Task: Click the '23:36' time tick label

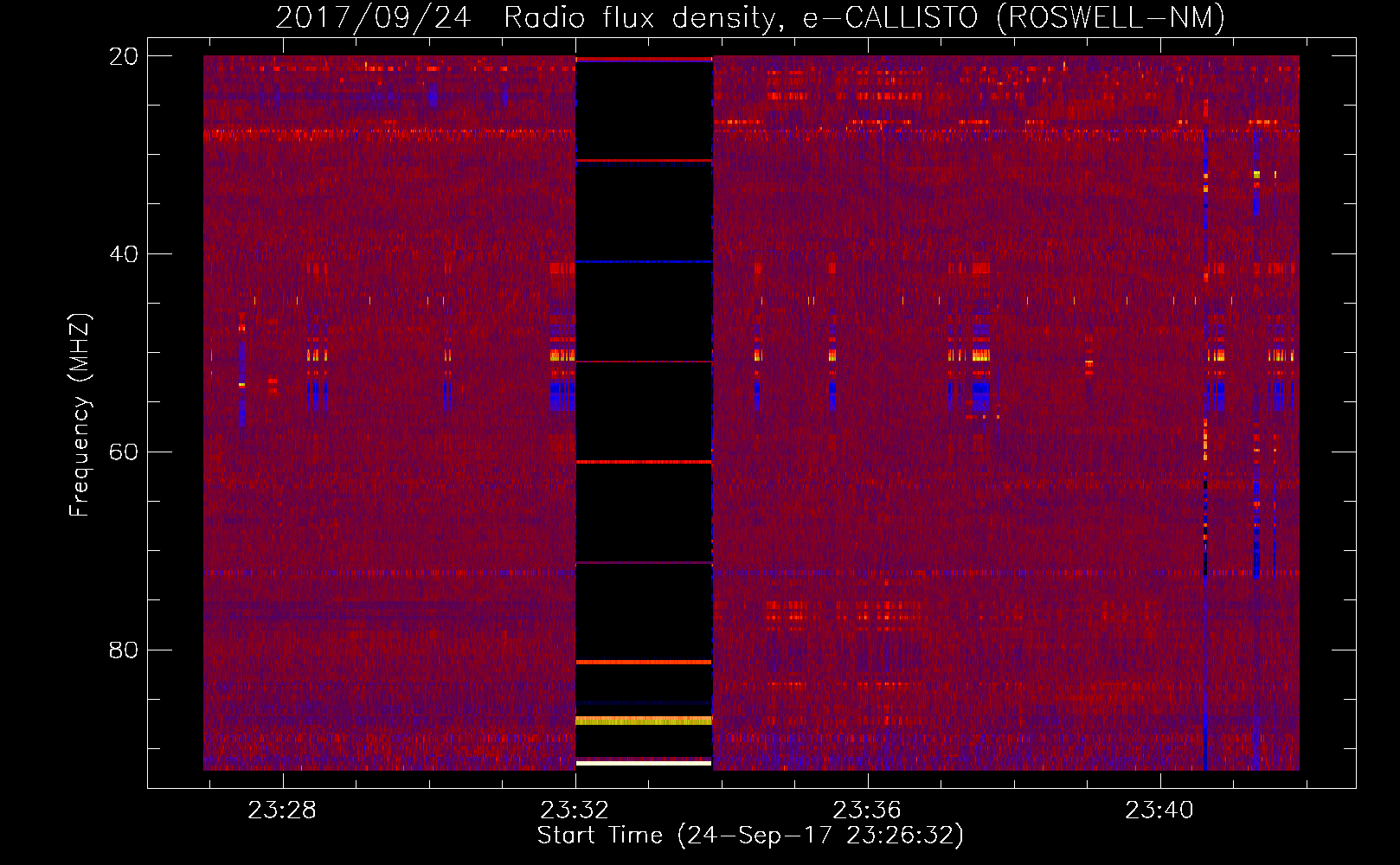Action: coord(867,811)
